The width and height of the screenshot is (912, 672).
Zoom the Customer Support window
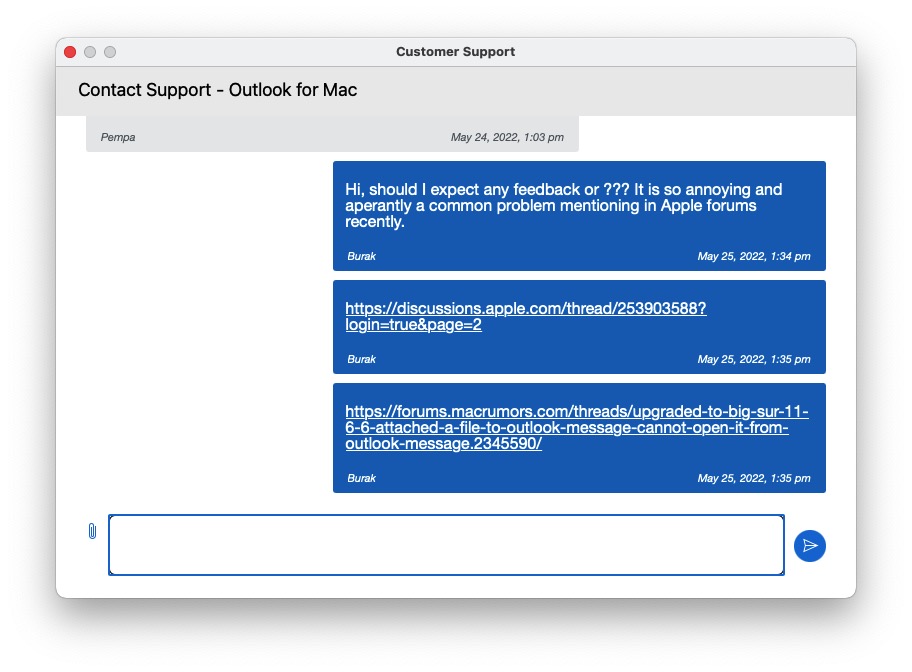110,52
